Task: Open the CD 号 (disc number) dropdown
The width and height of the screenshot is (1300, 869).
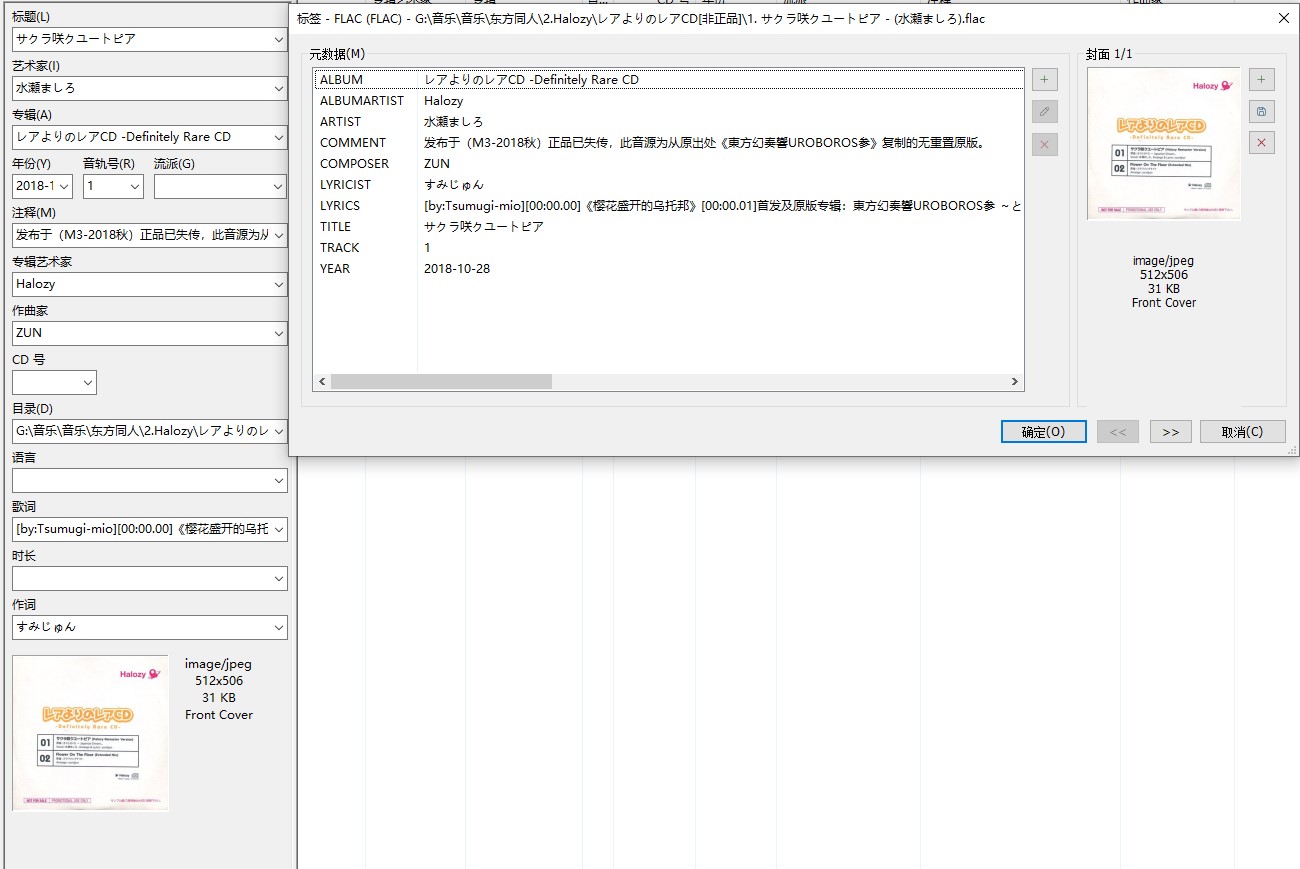Action: pyautogui.click(x=88, y=382)
